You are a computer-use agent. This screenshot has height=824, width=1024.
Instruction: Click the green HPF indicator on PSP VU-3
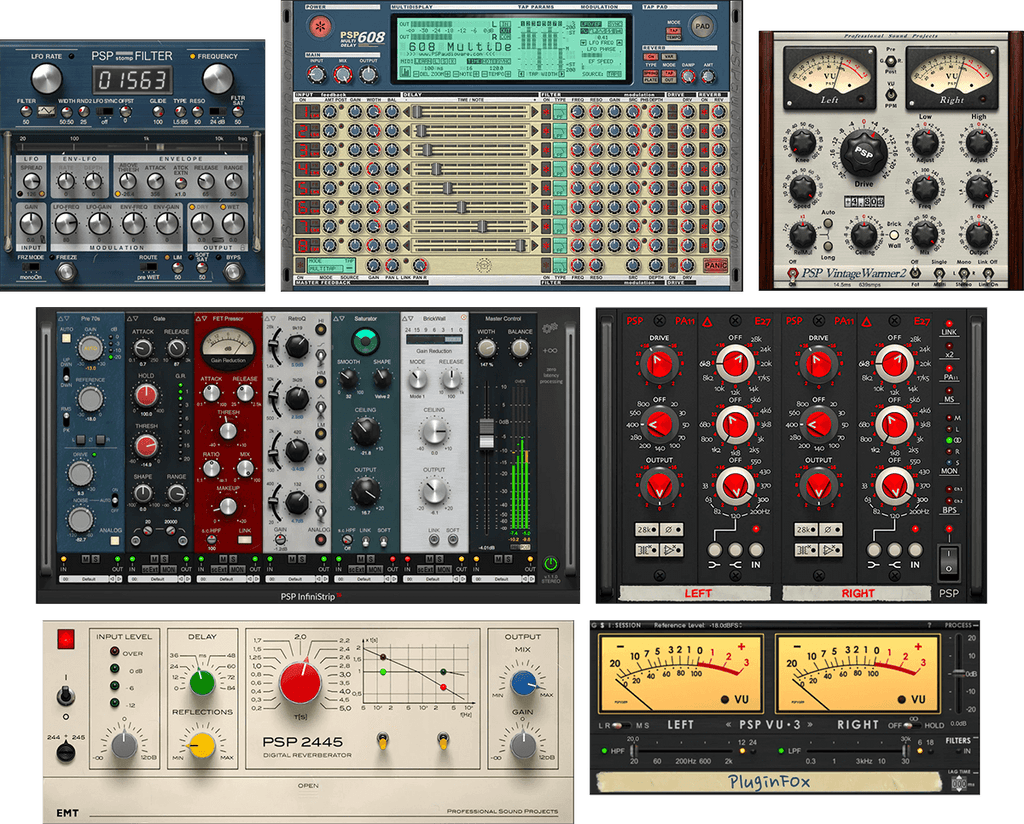604,751
